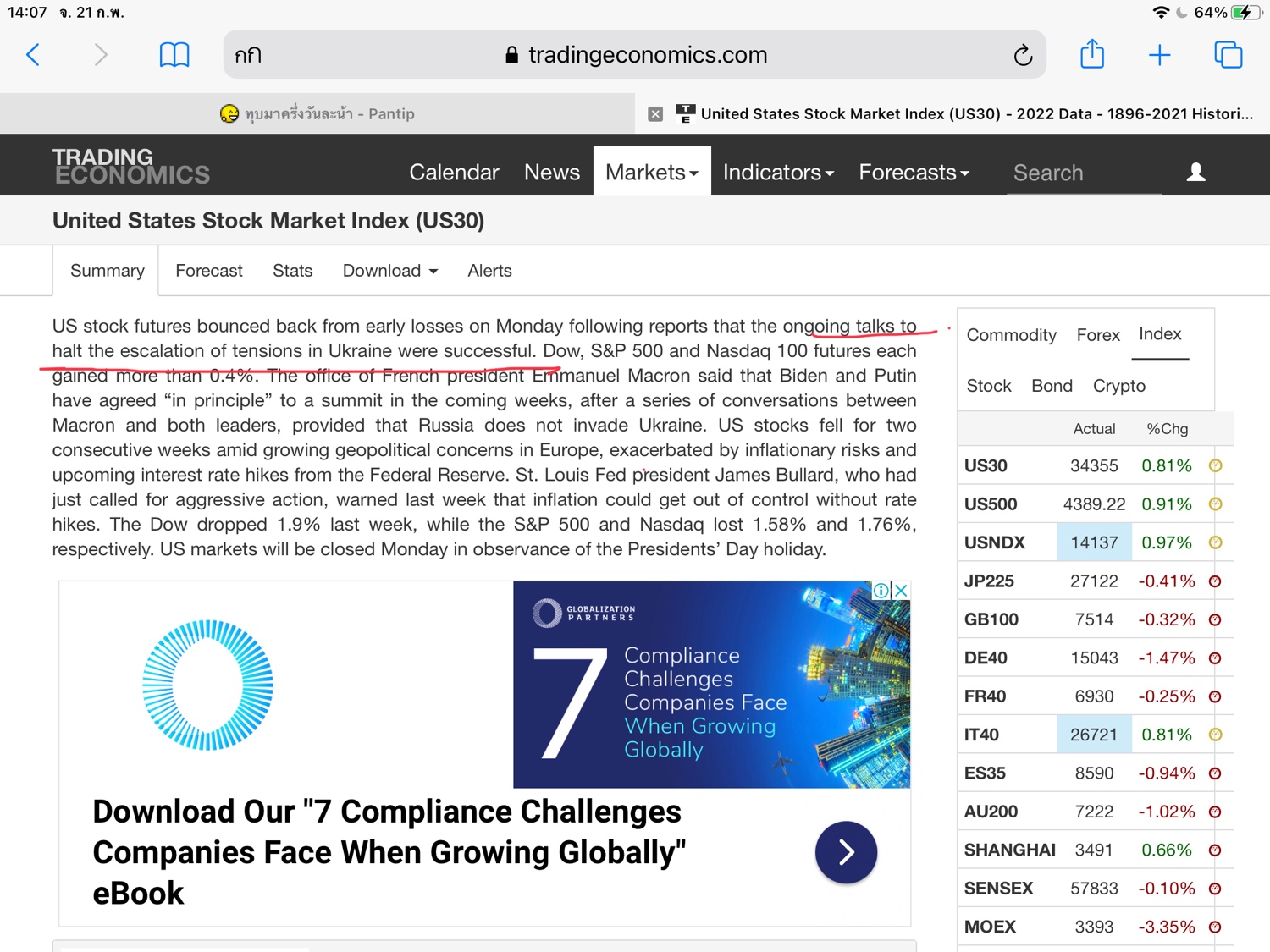Add a new tab with plus icon

click(x=1159, y=56)
